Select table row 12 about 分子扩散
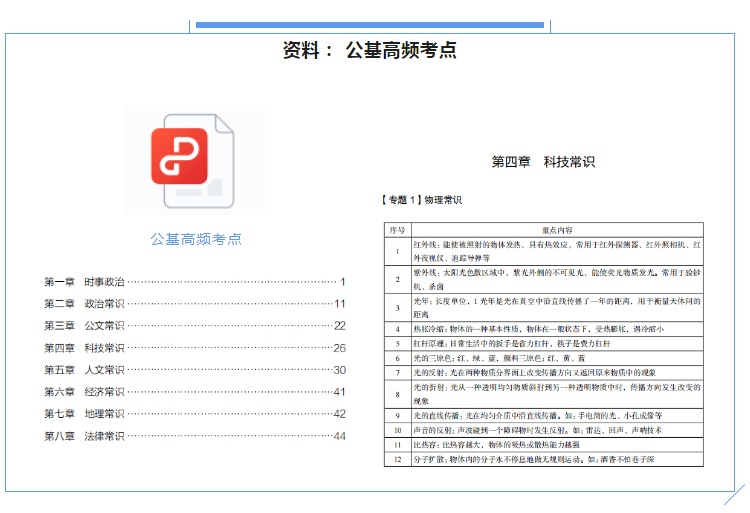Screen dimensions: 750x513 pyautogui.click(x=544, y=459)
